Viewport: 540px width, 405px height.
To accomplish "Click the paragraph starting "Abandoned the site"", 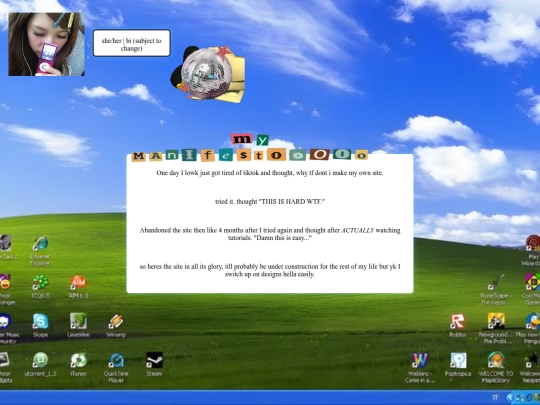I will coord(270,234).
